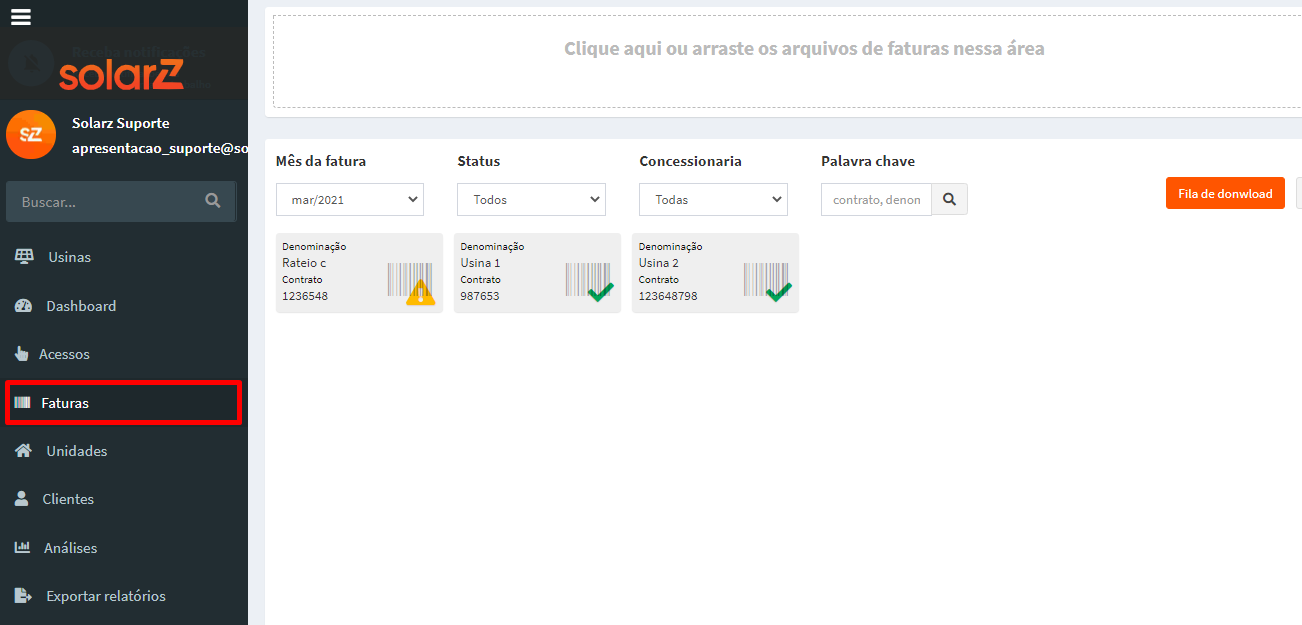Click the warning icon on Rateio c card

(x=420, y=292)
